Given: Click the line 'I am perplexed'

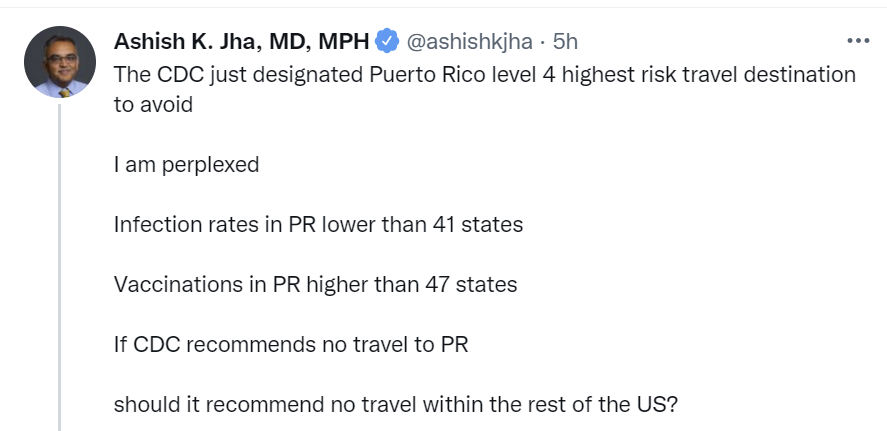Looking at the screenshot, I should pyautogui.click(x=186, y=165).
